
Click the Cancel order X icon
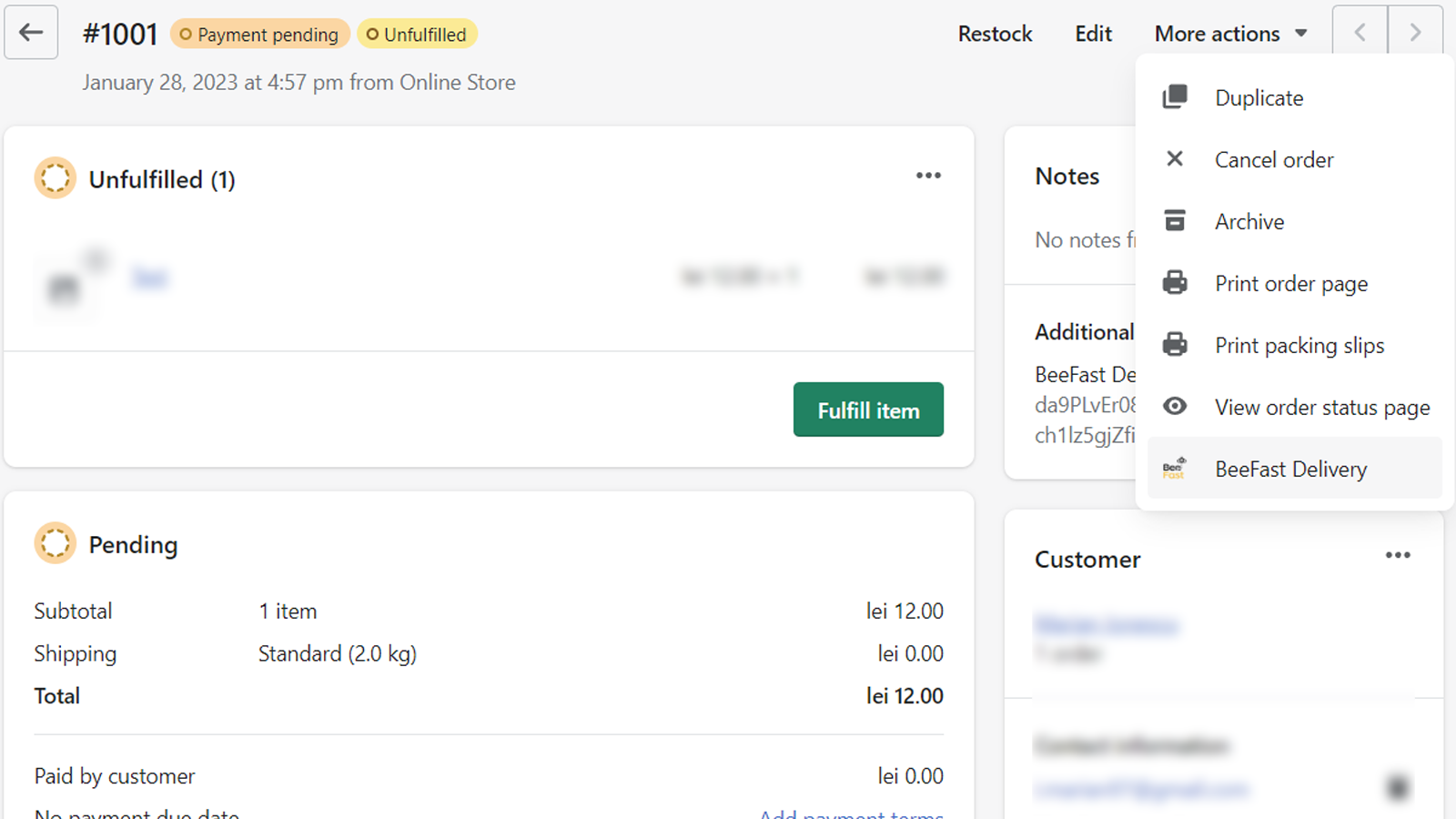(1175, 158)
